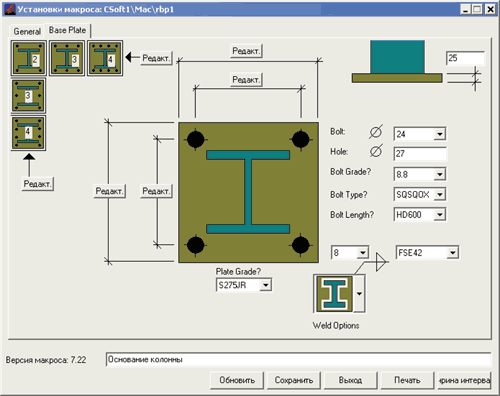Click the Plate Grade? label

pos(238,272)
